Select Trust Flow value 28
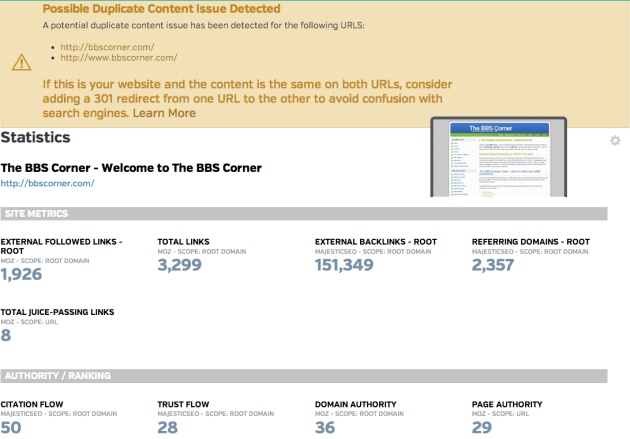 point(168,427)
